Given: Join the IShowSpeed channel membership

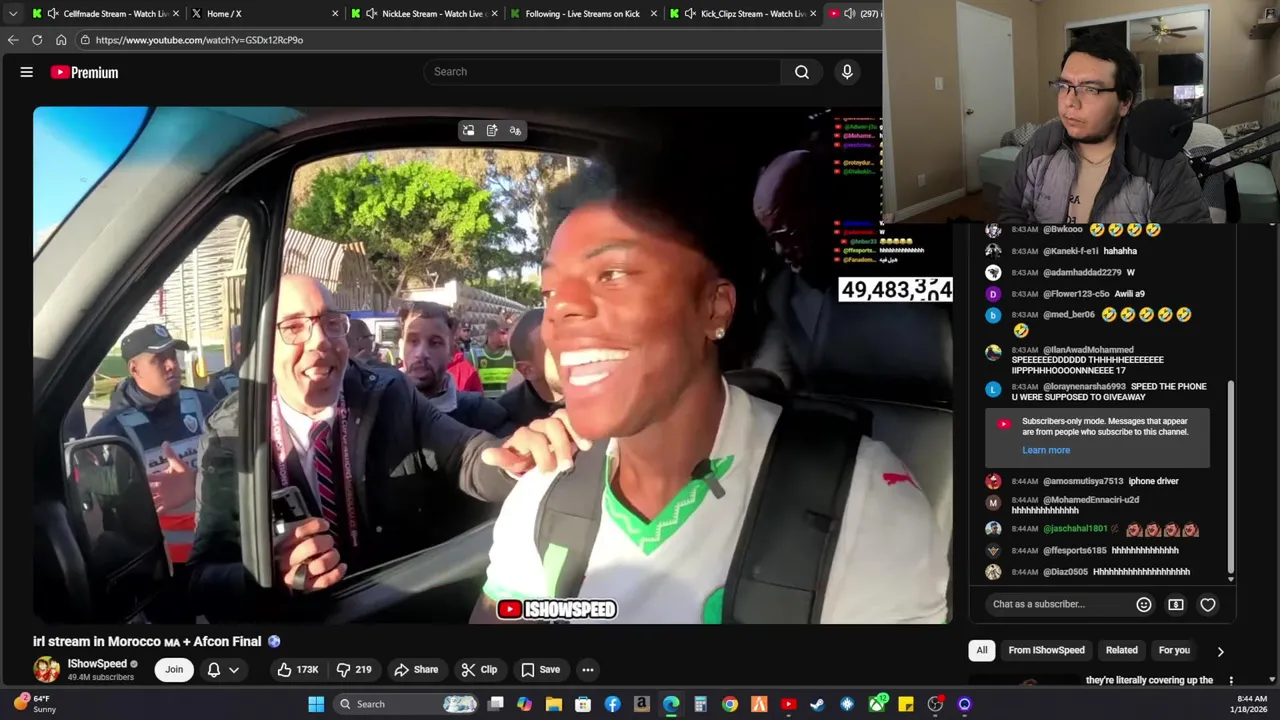Looking at the screenshot, I should point(174,669).
